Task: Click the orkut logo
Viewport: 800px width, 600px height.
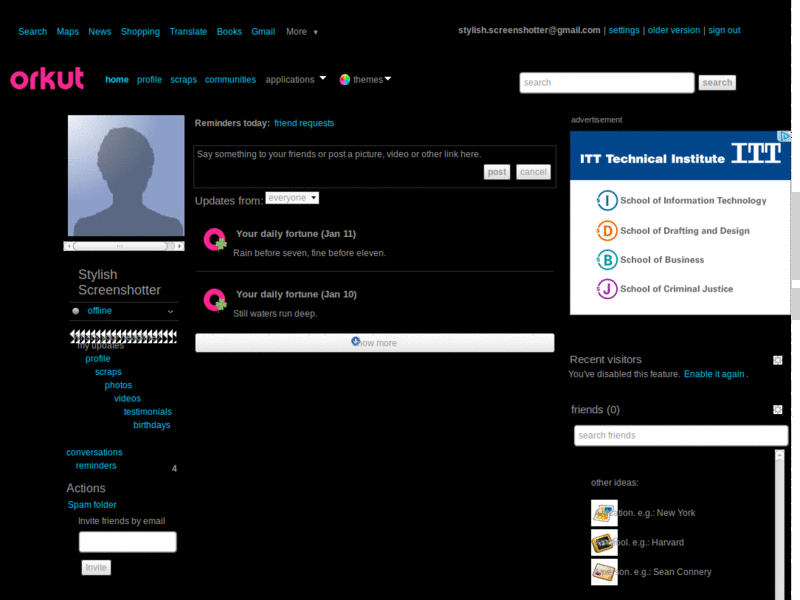Action: point(47,78)
